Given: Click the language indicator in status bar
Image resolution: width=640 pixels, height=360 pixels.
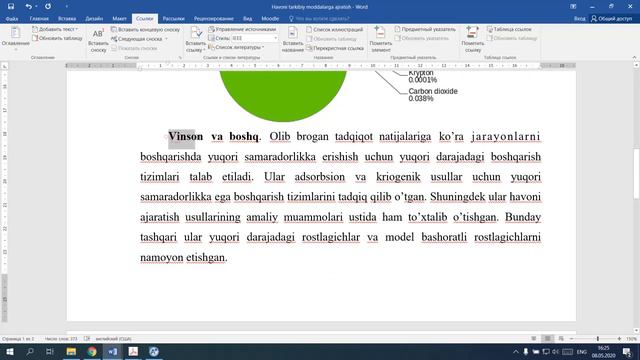Looking at the screenshot, I should coord(113,339).
